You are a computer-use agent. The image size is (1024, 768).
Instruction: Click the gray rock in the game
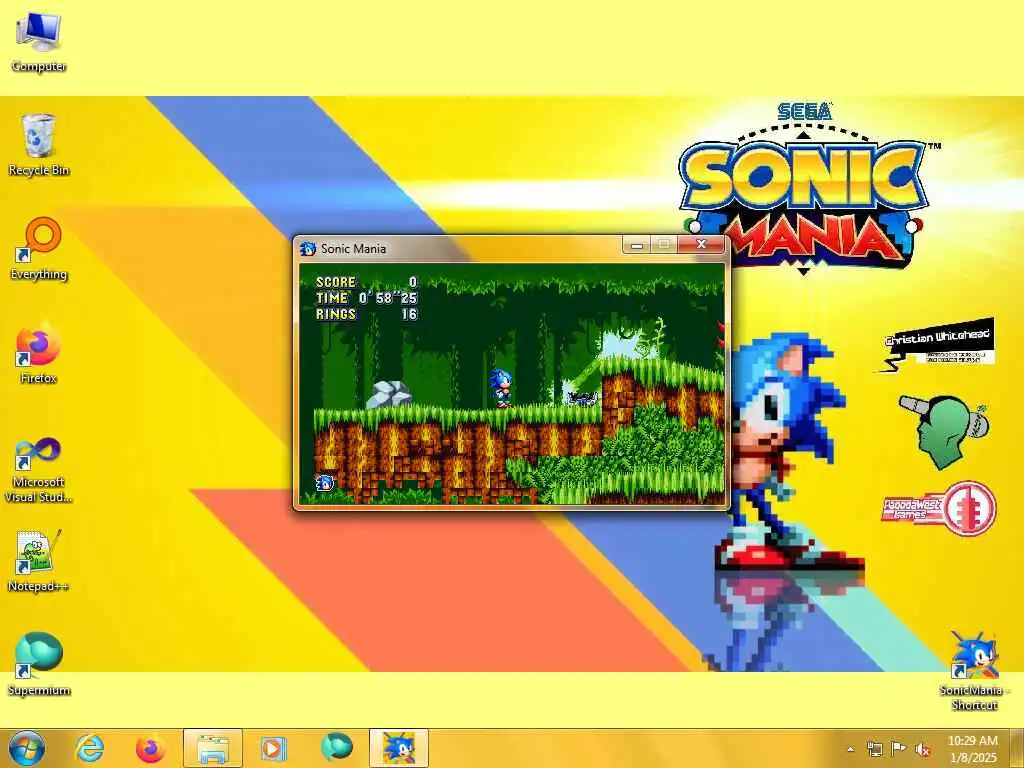point(389,394)
